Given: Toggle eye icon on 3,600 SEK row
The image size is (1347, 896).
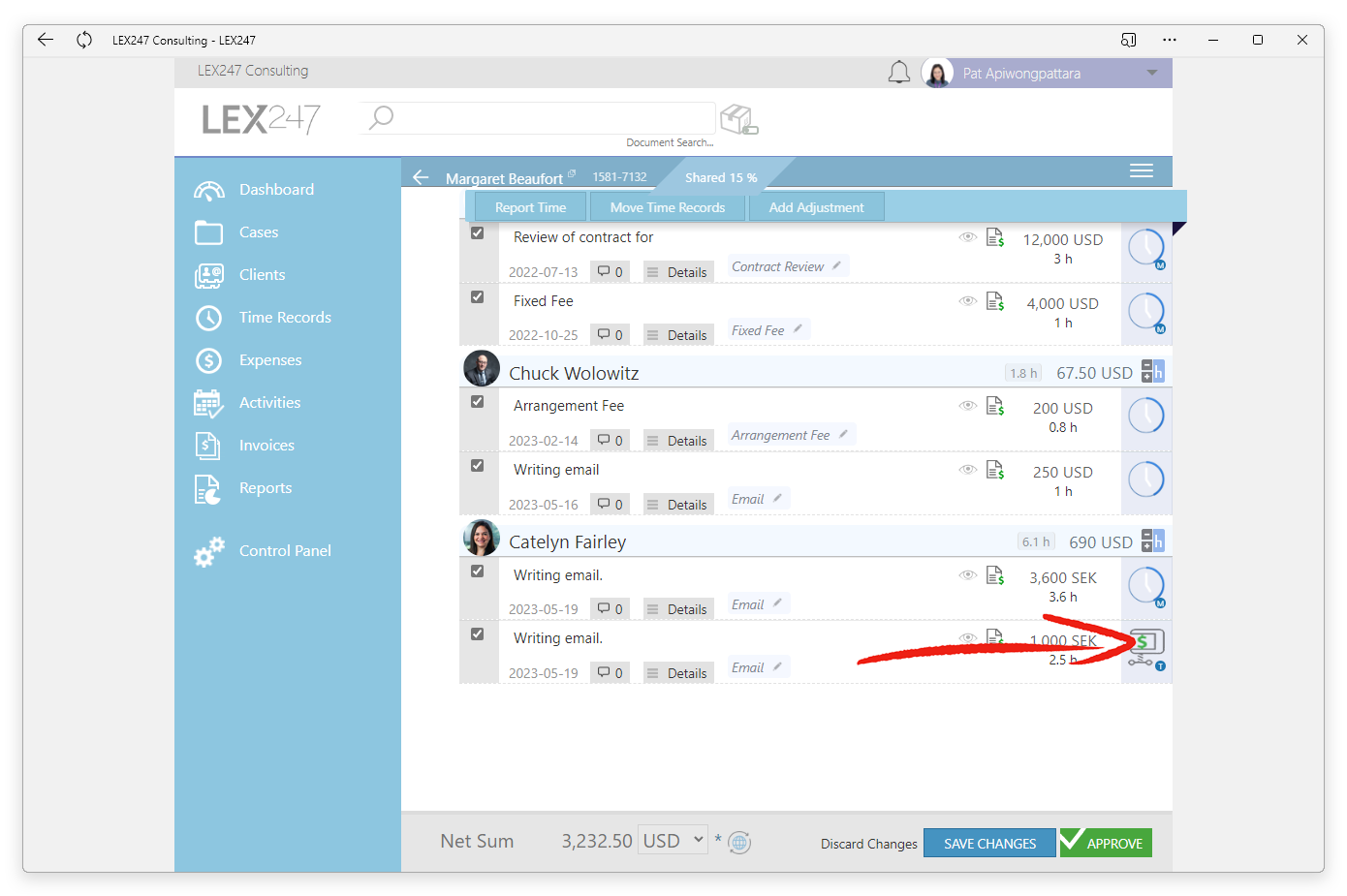Looking at the screenshot, I should pos(967,575).
